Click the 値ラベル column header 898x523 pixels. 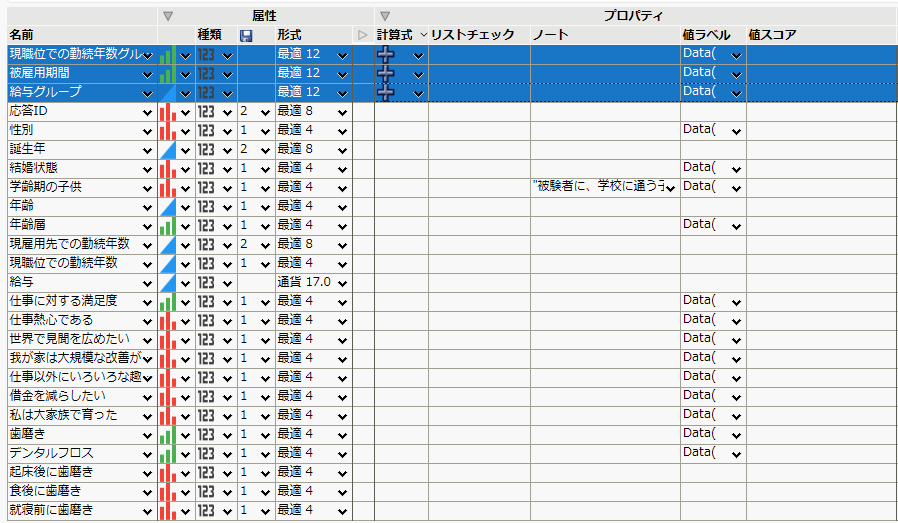707,35
